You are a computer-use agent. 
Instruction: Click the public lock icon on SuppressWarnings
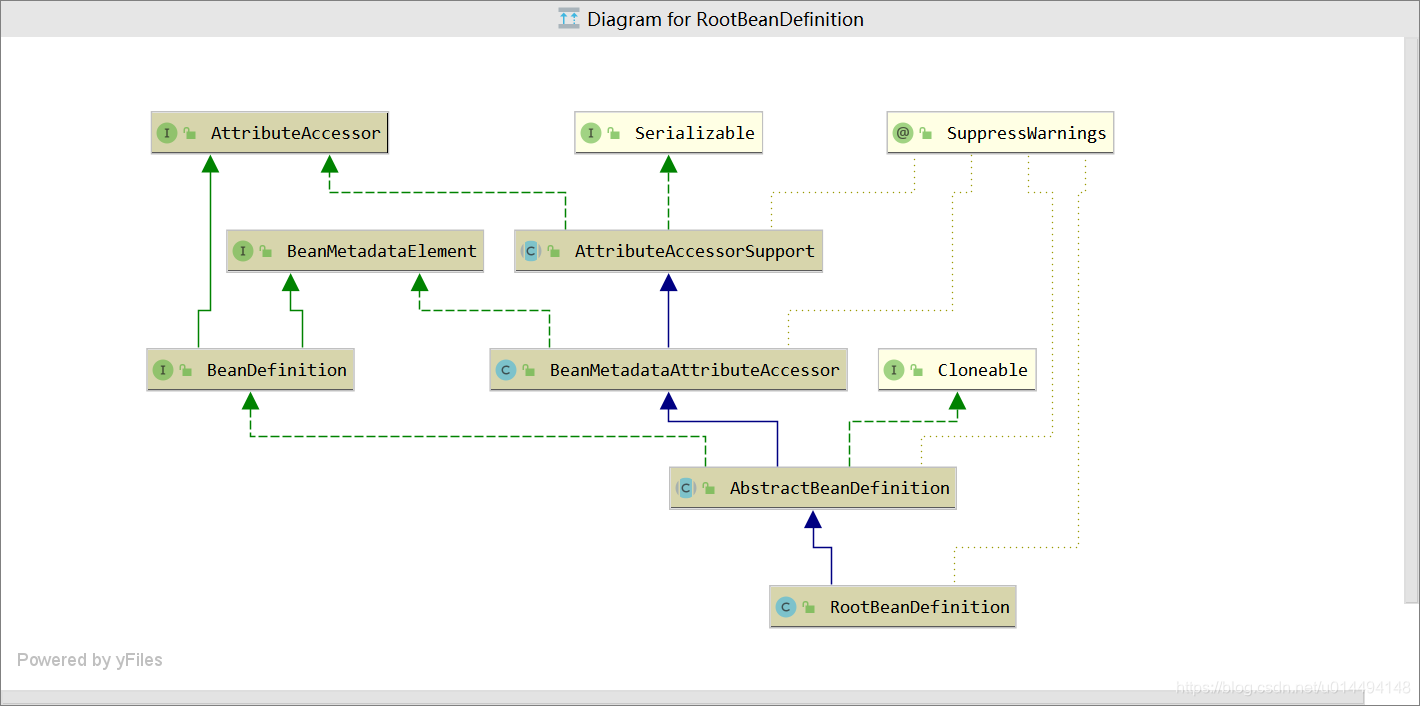(926, 133)
